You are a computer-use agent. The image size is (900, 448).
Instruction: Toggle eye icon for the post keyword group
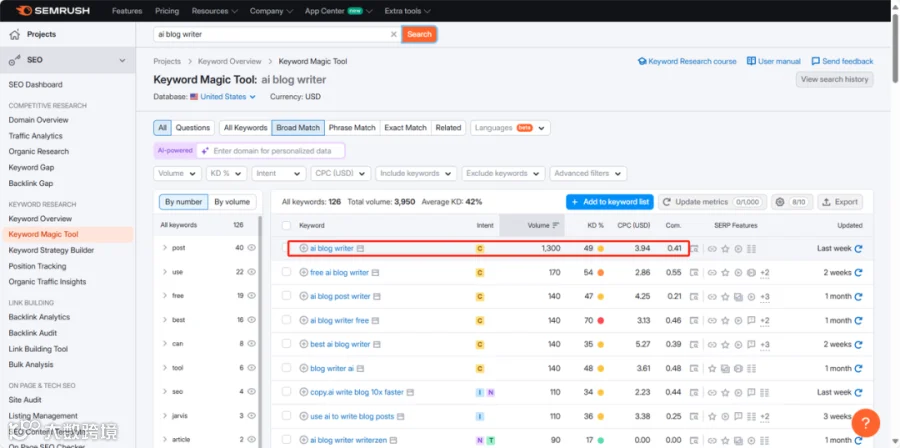tap(251, 248)
